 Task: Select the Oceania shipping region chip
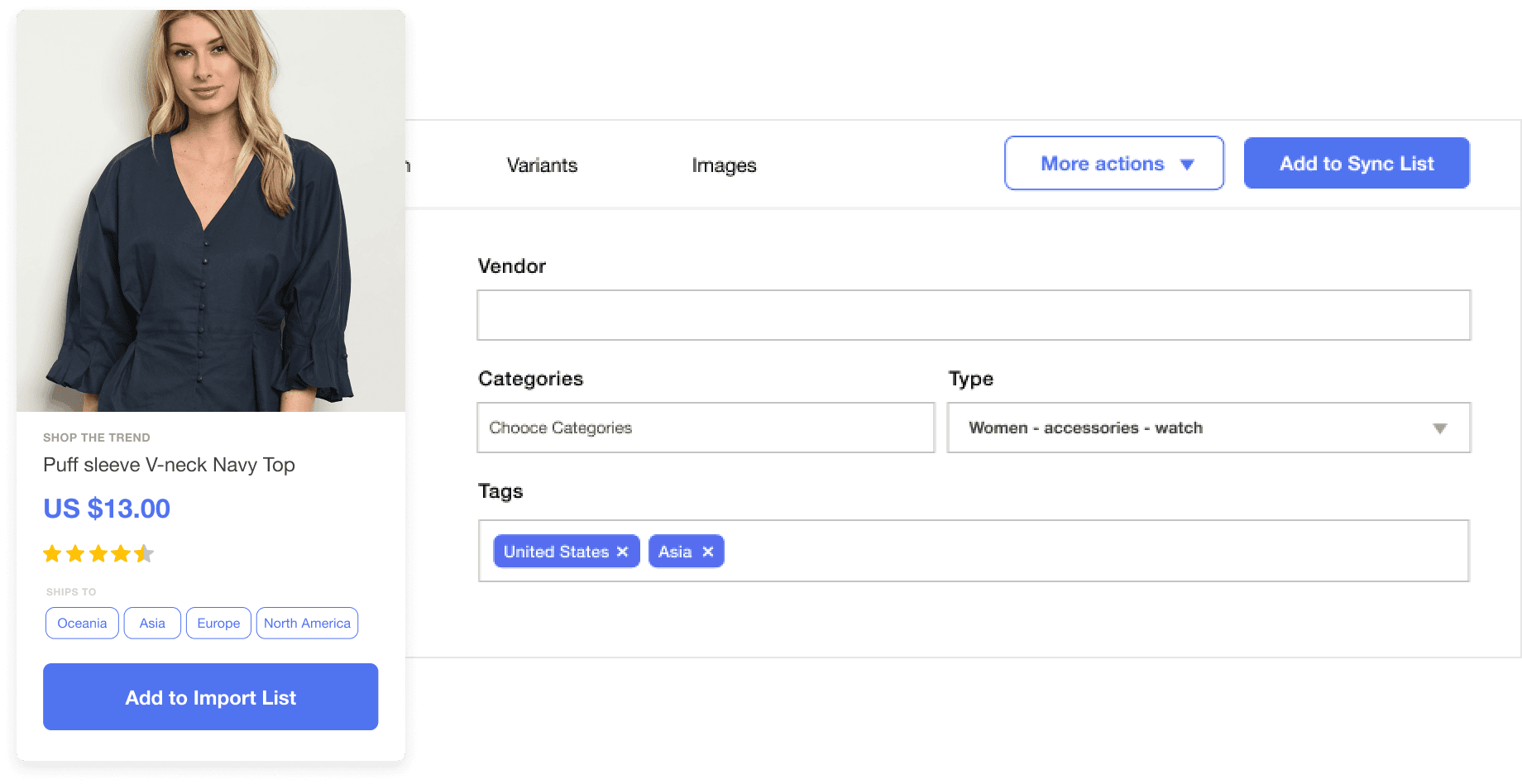[82, 624]
